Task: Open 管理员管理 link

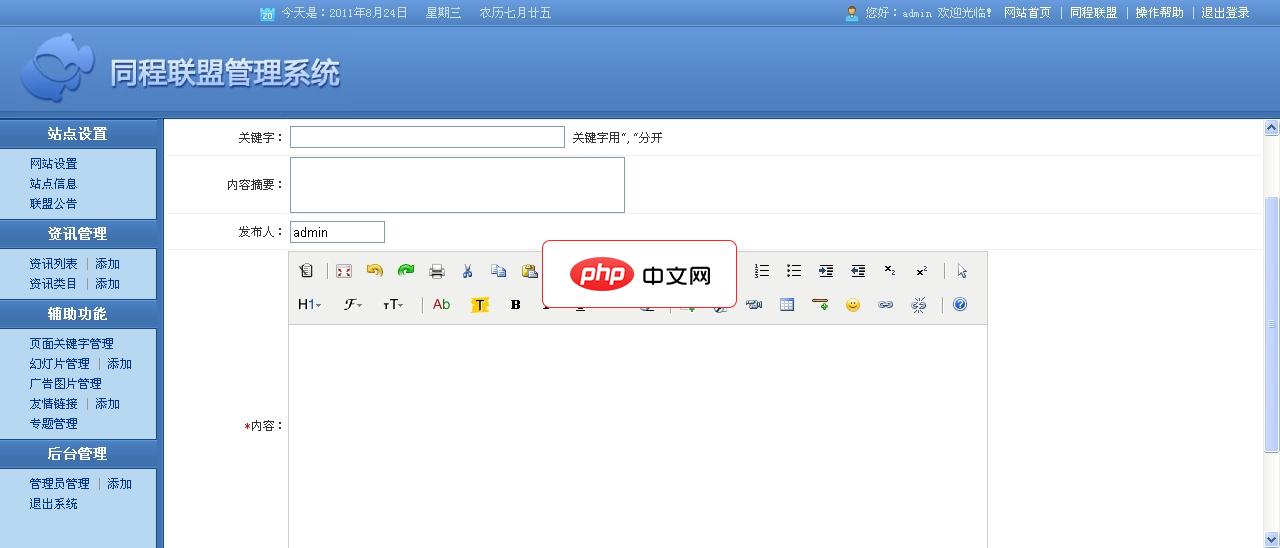Action: click(59, 484)
